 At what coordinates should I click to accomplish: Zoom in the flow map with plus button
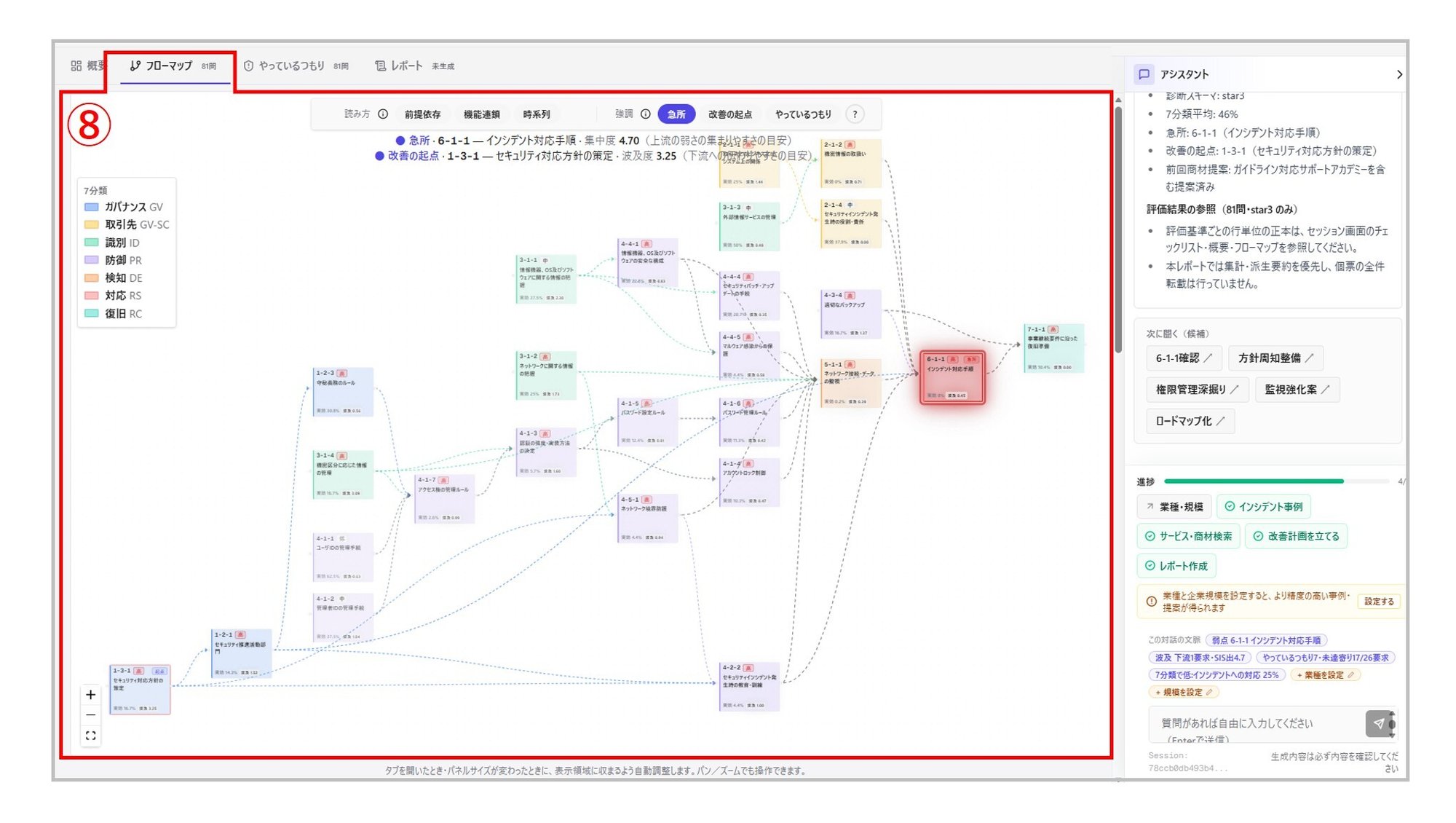click(x=90, y=695)
